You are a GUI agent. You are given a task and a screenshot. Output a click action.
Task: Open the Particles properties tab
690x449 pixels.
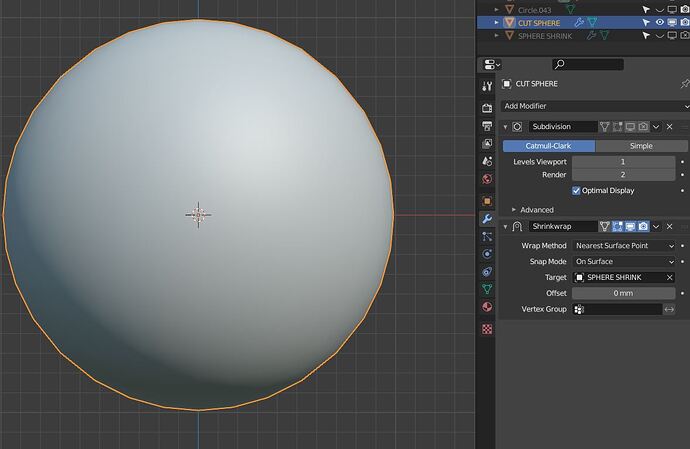(x=487, y=236)
